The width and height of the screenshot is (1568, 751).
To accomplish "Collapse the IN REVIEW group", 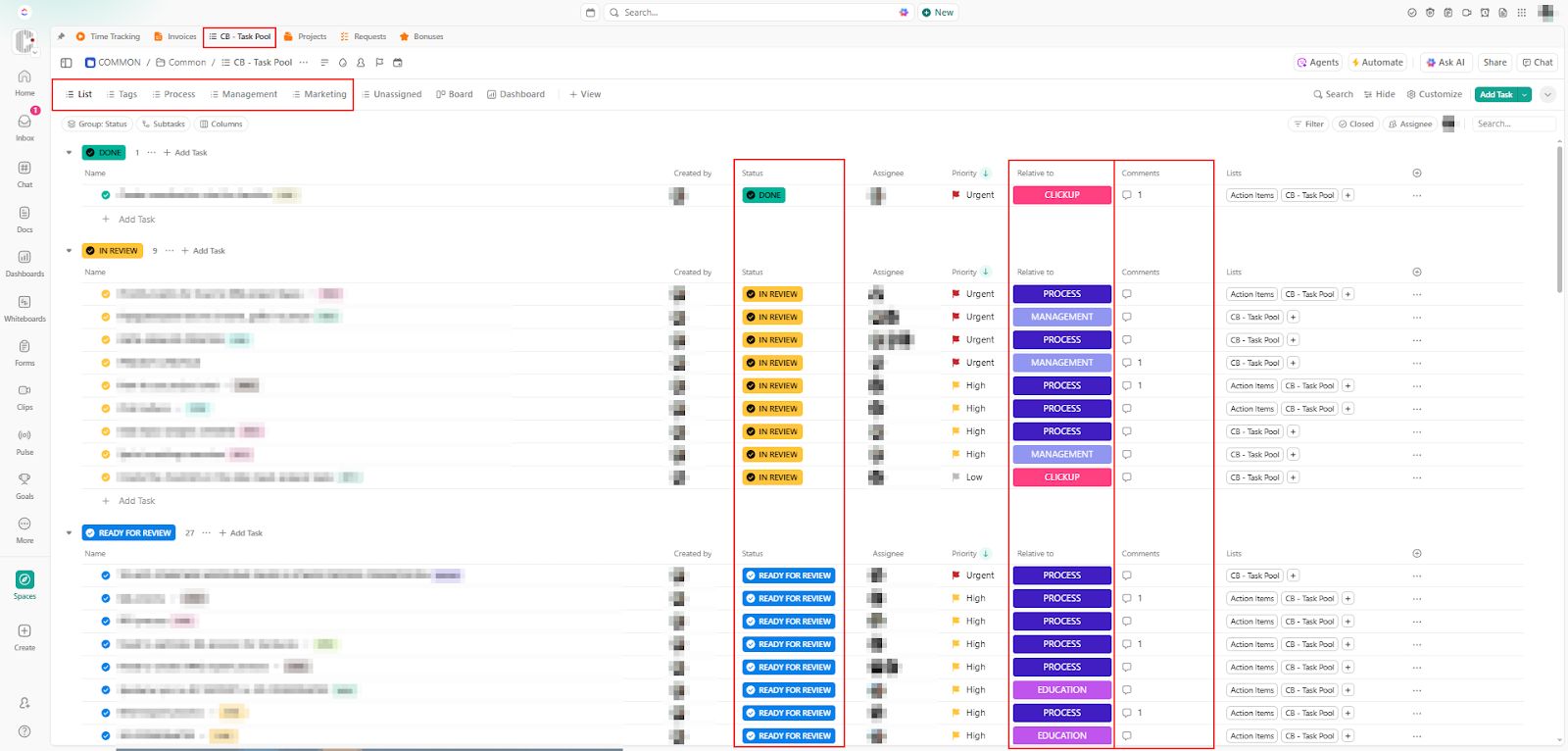I will [x=69, y=251].
